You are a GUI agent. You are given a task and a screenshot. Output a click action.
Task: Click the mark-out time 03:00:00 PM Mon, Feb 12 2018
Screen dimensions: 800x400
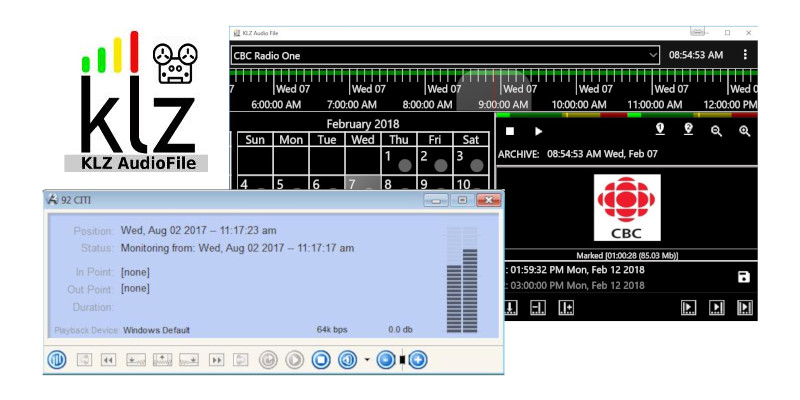578,285
